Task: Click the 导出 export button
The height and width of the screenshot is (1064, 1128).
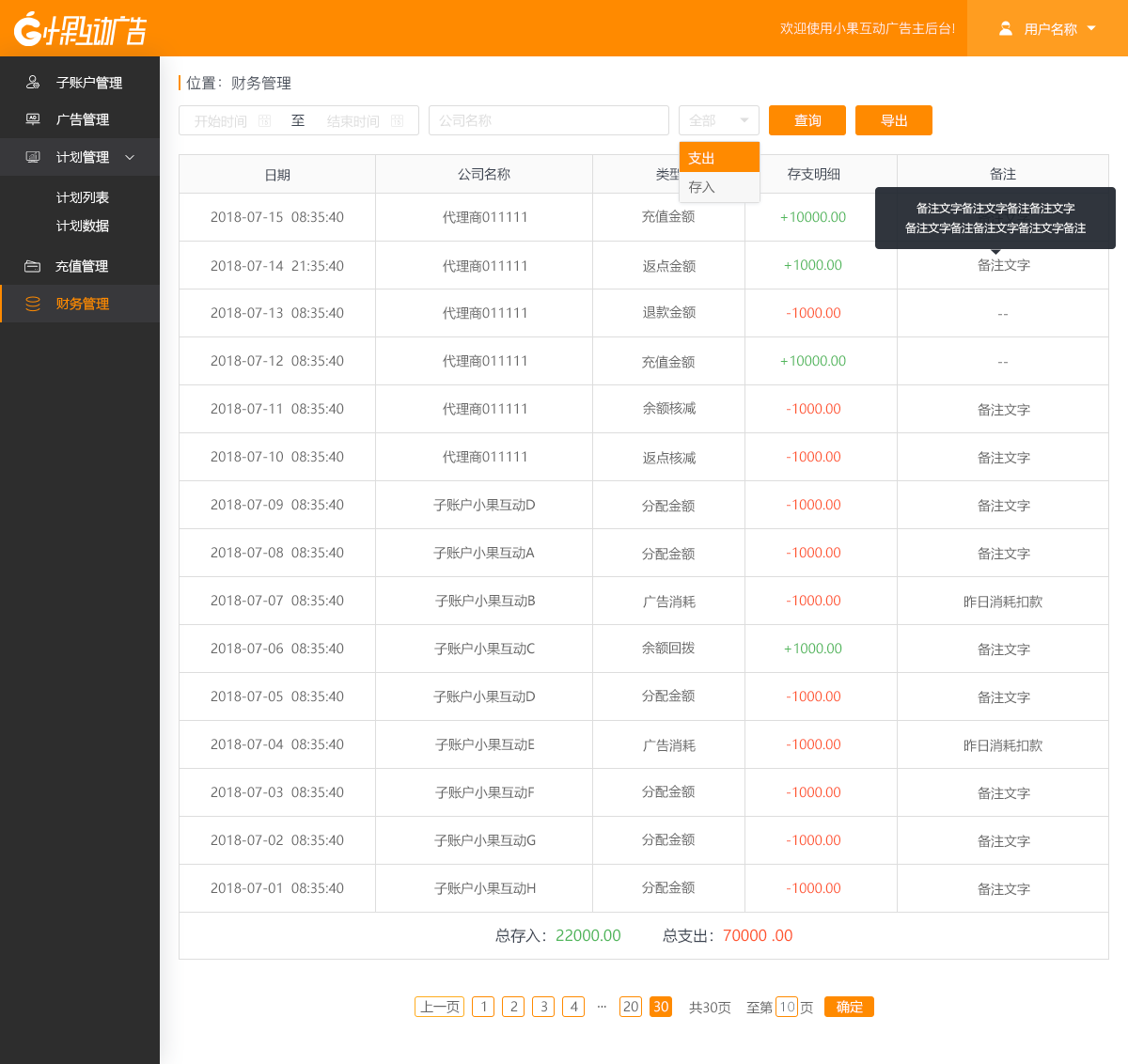Action: coord(894,120)
